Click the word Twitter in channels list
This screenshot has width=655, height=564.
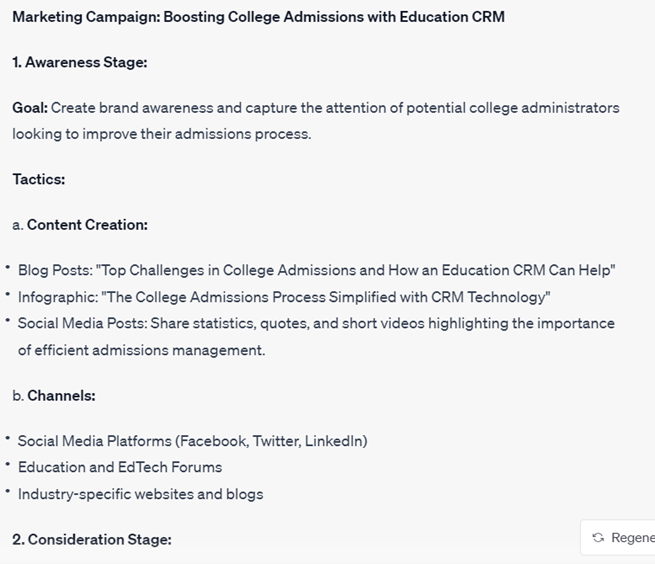pyautogui.click(x=274, y=441)
